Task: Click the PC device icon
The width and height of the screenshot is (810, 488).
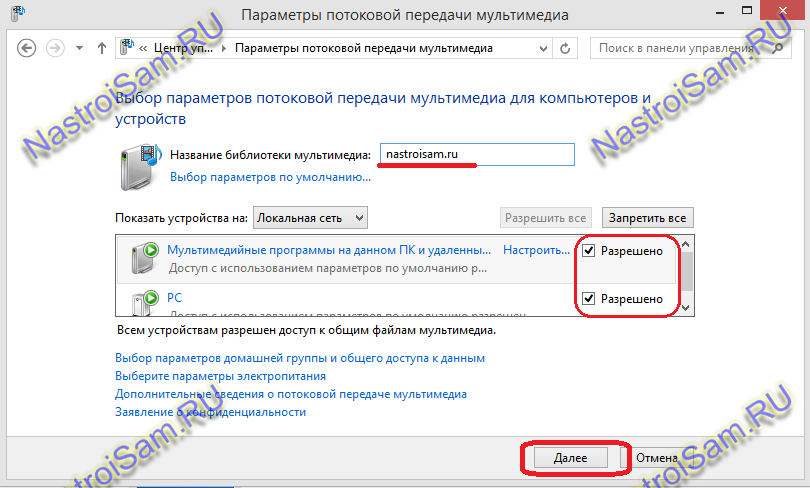Action: [144, 303]
